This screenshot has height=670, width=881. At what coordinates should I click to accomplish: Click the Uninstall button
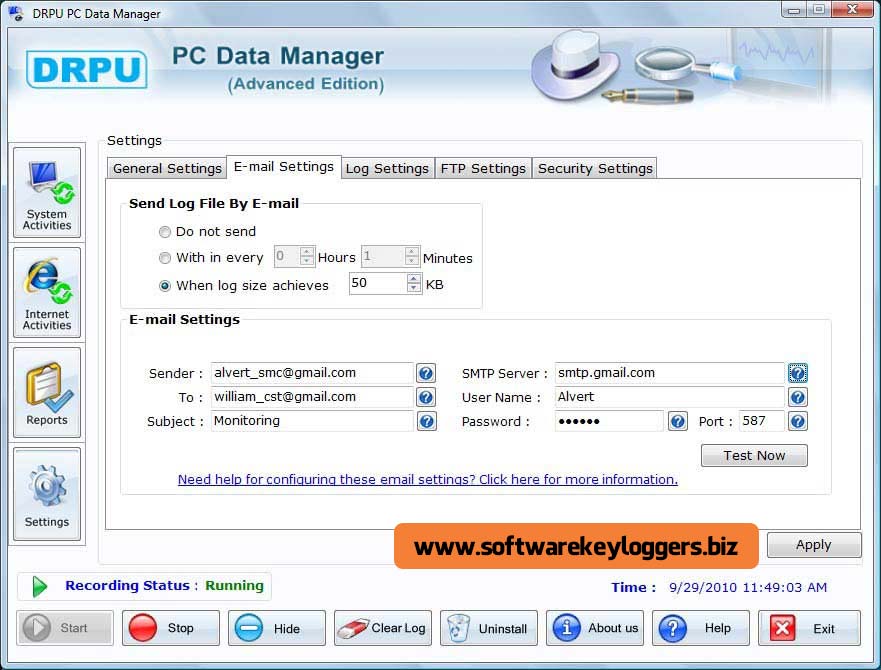[489, 628]
